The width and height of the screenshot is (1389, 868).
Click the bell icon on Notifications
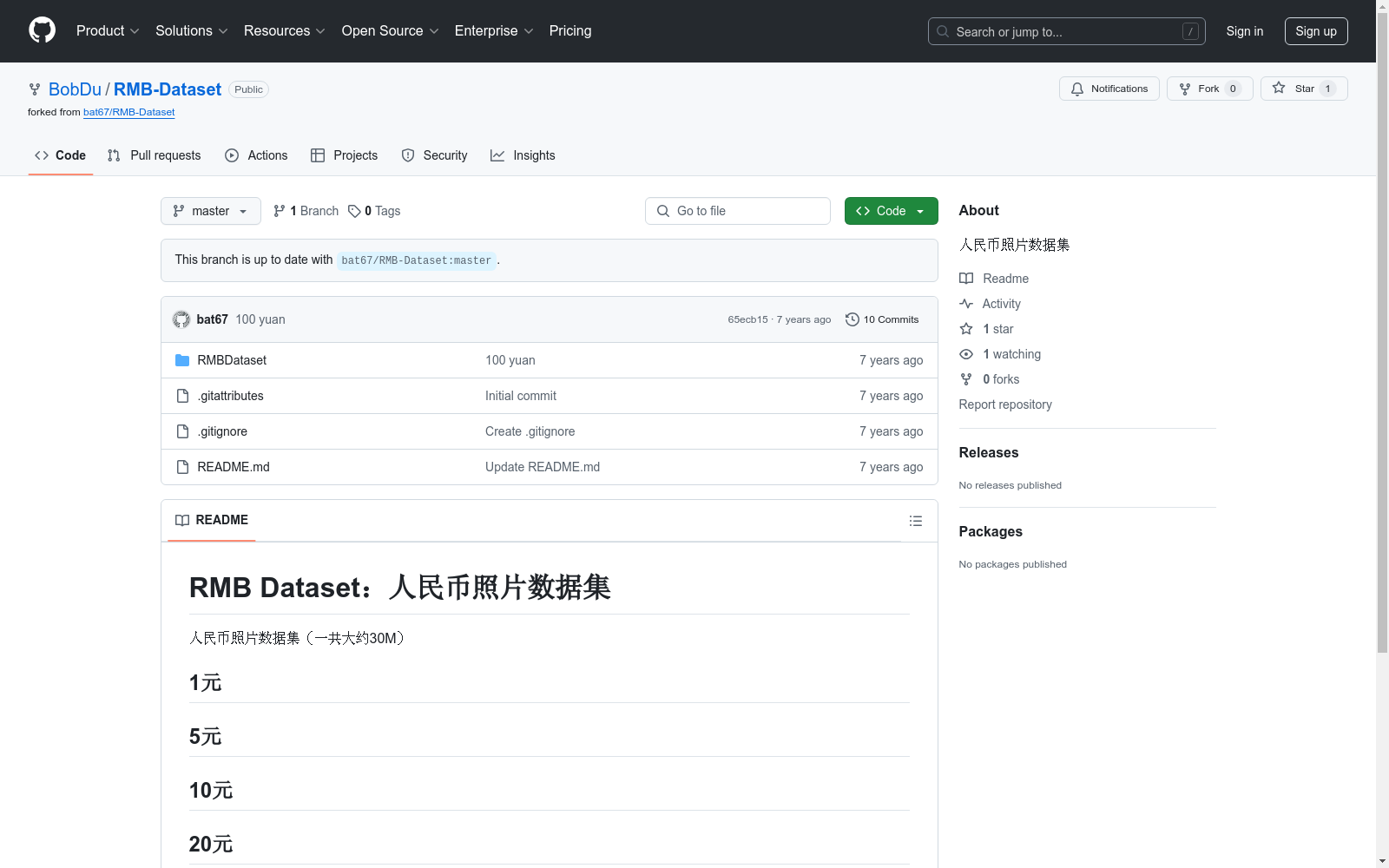coord(1077,89)
